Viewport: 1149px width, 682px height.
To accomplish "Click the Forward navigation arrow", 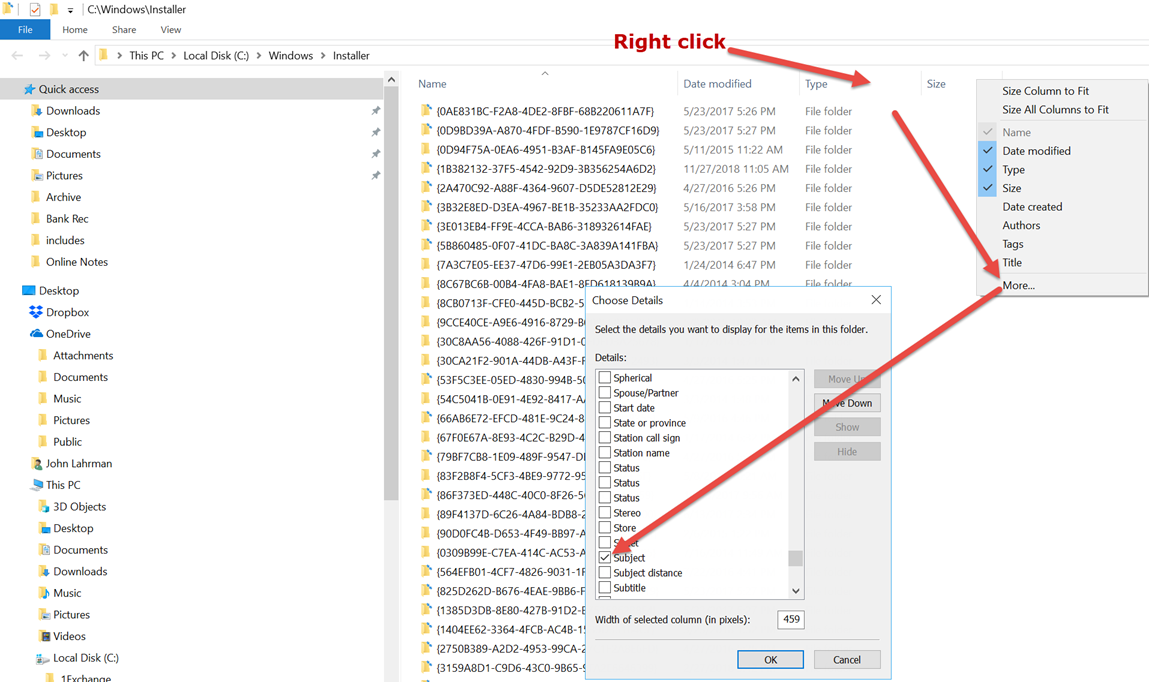I will [44, 56].
